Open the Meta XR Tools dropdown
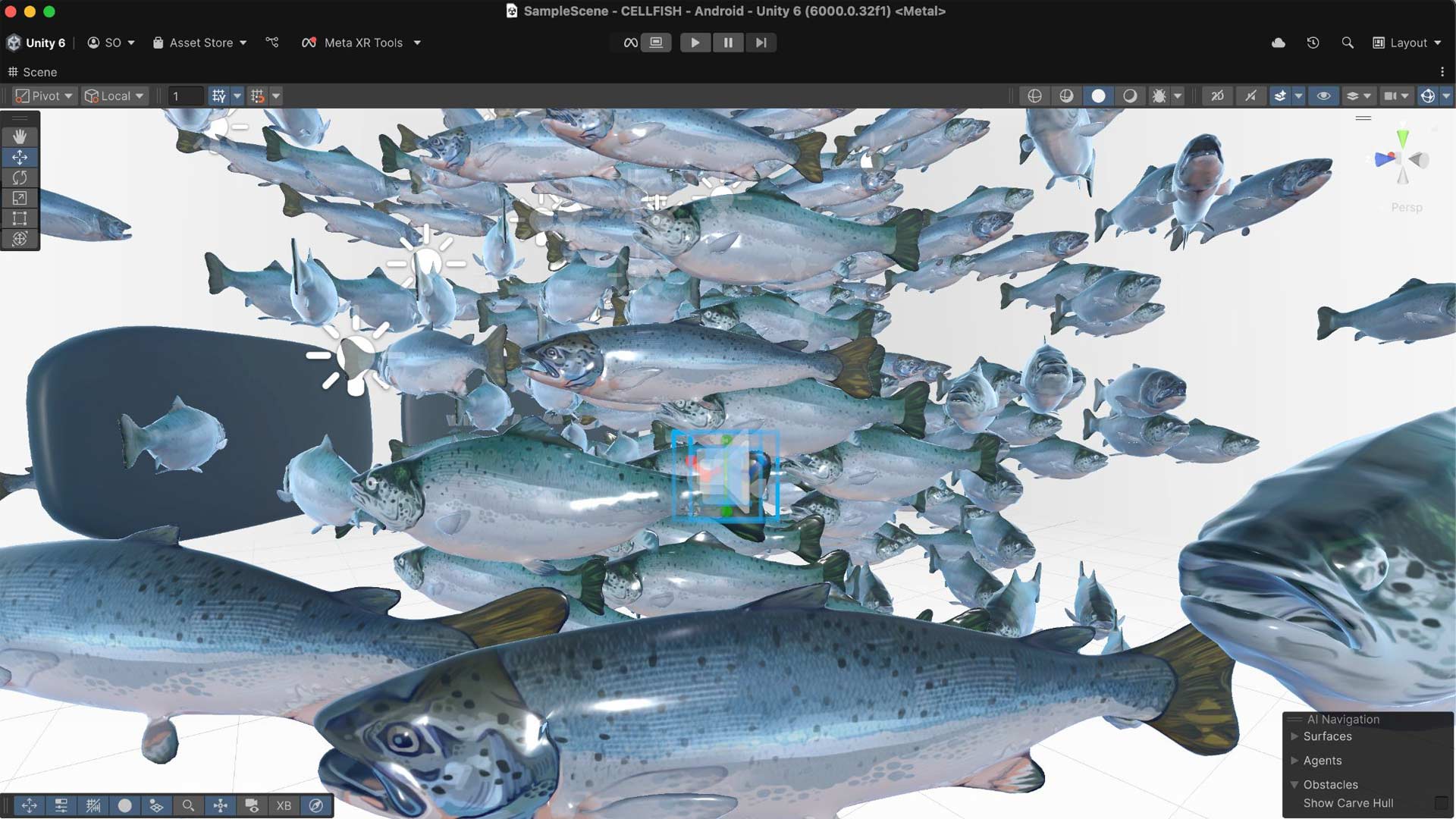 click(x=362, y=42)
